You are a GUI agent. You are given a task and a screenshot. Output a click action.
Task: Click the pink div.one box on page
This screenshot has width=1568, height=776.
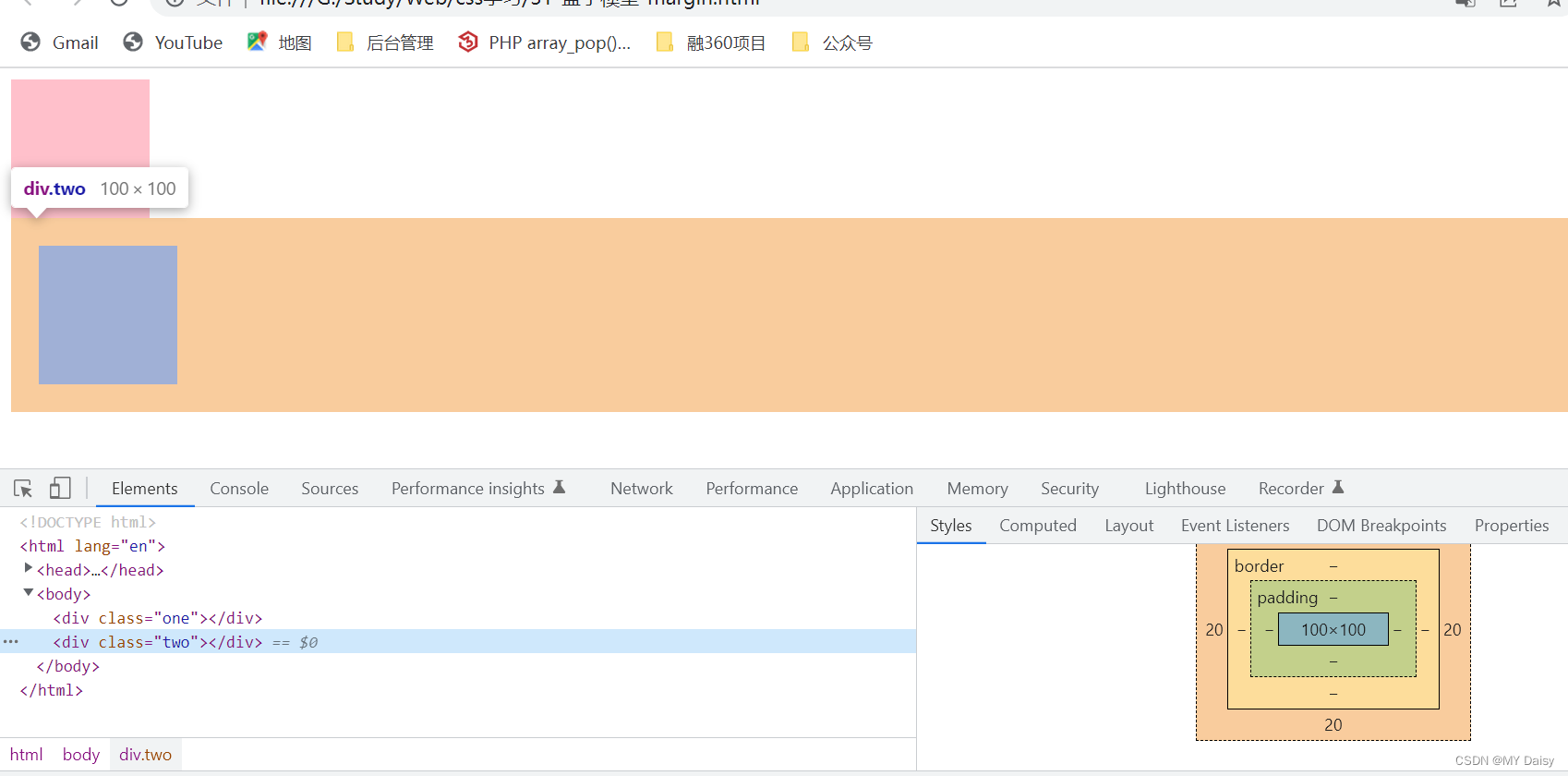tap(80, 124)
